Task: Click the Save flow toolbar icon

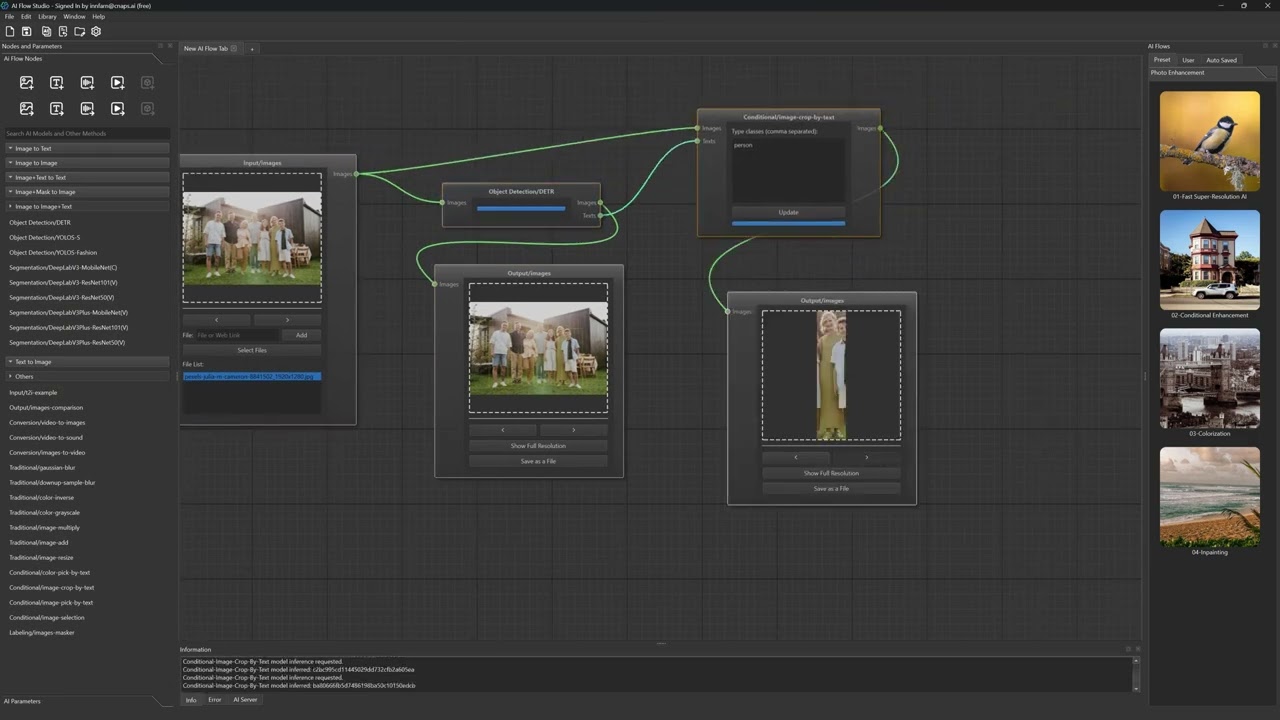Action: click(28, 31)
